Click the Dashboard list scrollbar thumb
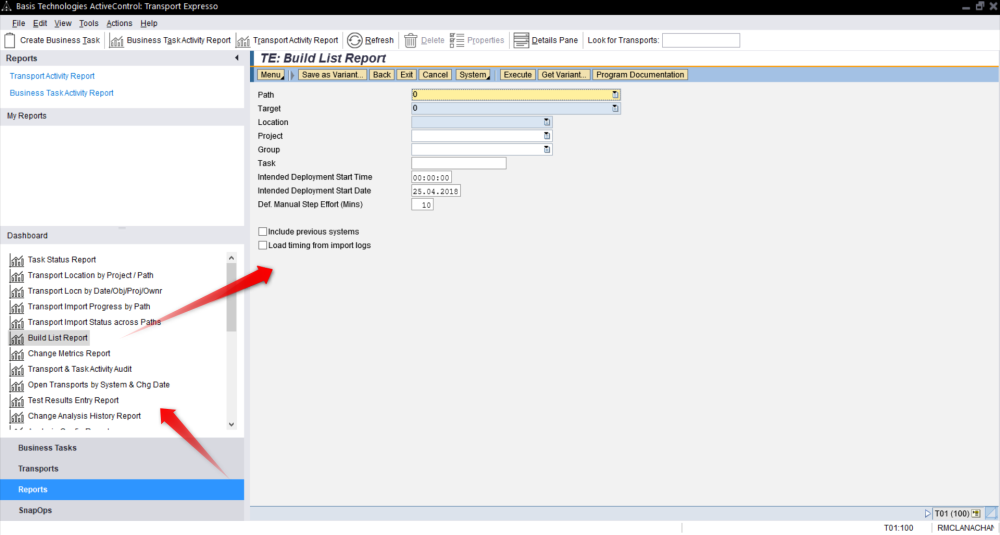 tap(232, 297)
